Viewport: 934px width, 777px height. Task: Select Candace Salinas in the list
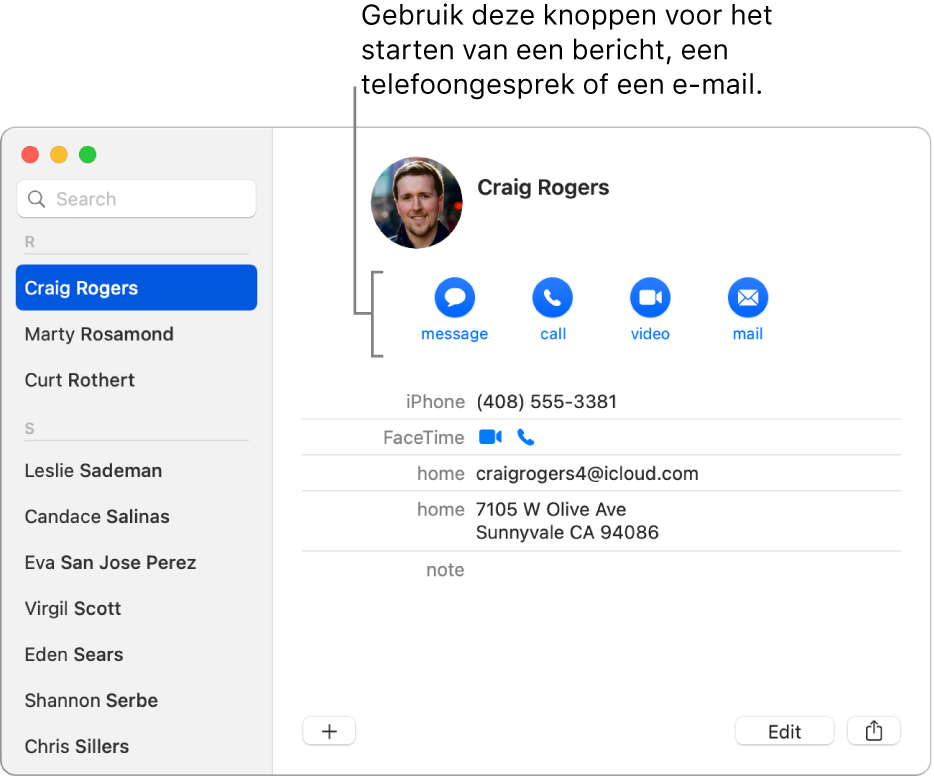click(x=136, y=516)
